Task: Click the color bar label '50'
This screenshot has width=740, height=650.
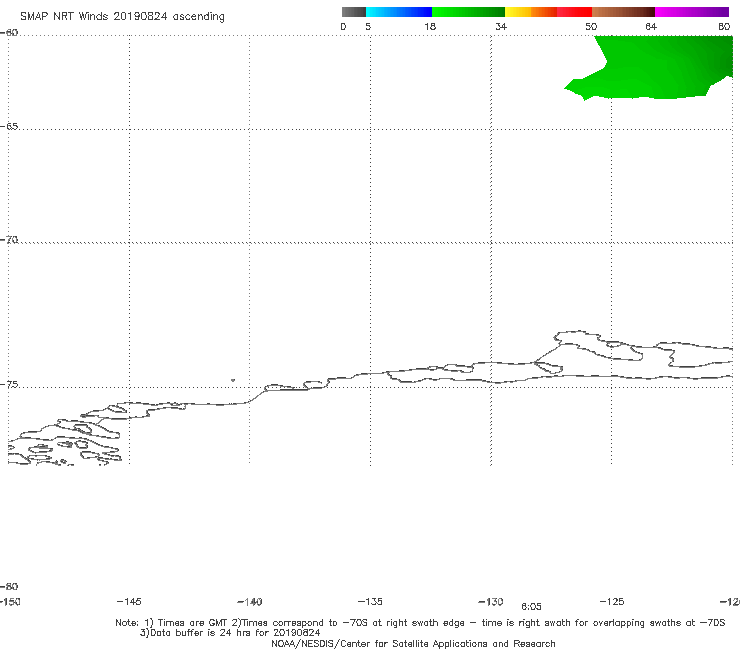Action: pos(591,26)
